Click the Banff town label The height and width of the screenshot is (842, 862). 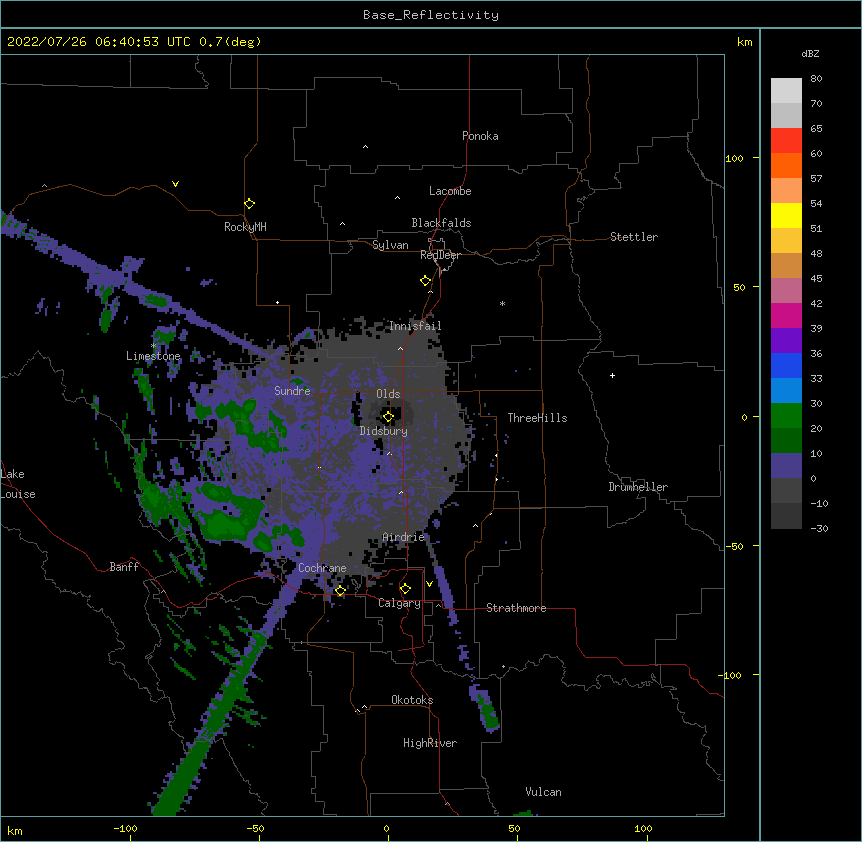pyautogui.click(x=124, y=567)
